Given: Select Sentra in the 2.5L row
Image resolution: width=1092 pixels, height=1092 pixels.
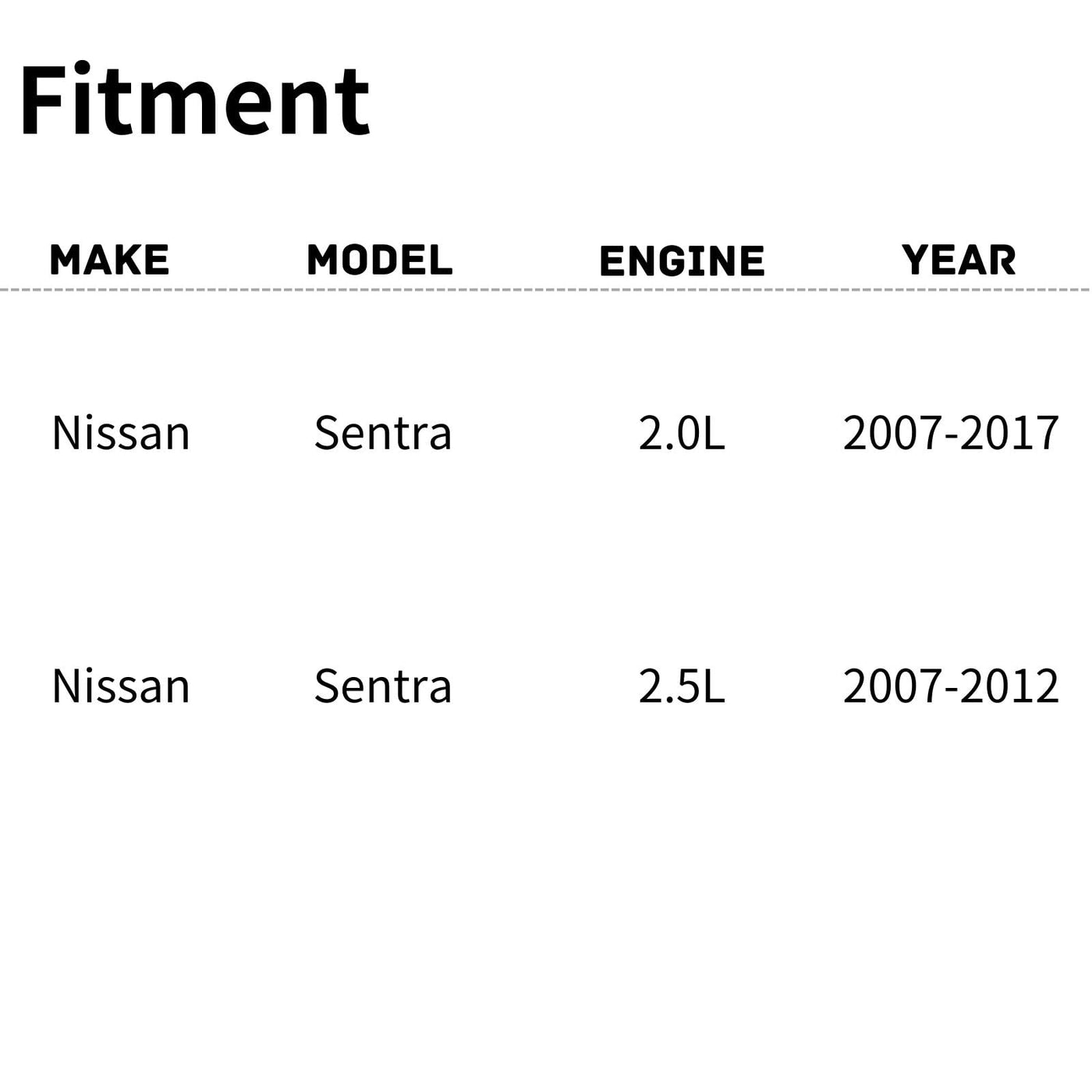Looking at the screenshot, I should tap(383, 686).
